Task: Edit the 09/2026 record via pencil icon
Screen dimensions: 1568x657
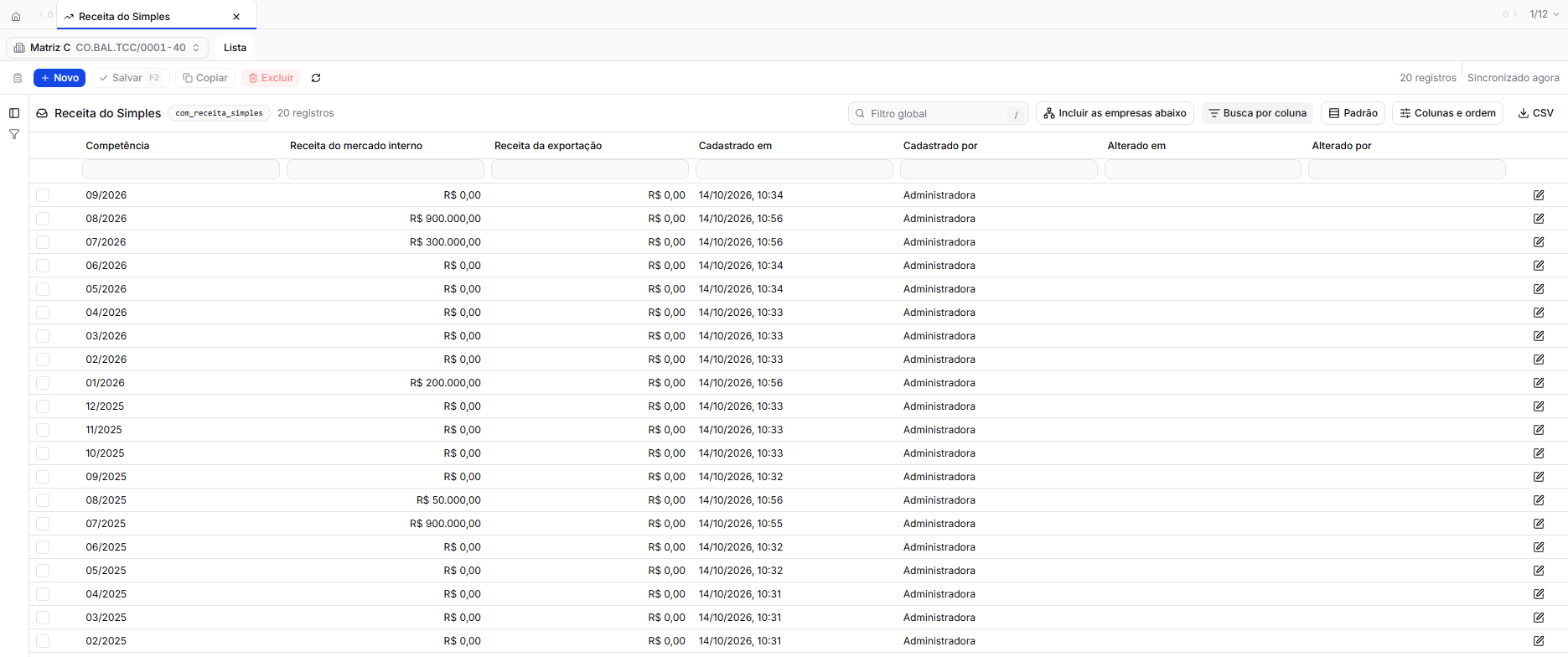Action: [1538, 195]
